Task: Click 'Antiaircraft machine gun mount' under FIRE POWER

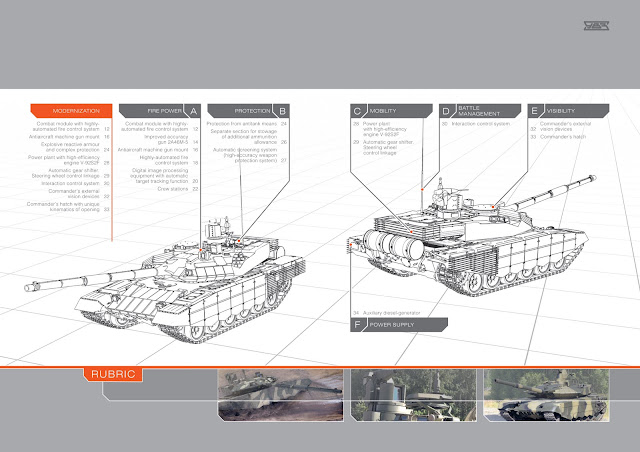Action: pos(158,150)
